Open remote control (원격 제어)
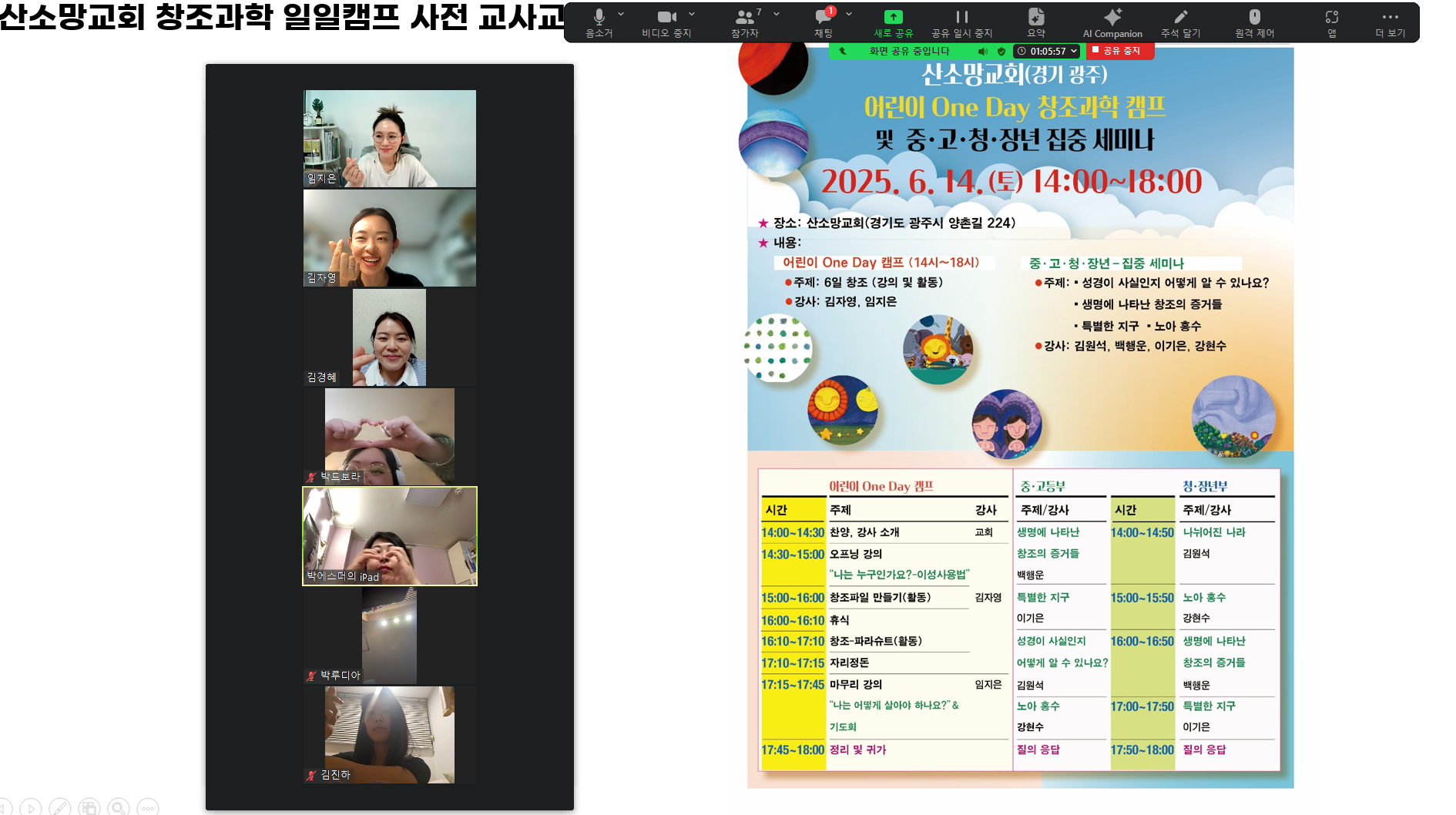The image size is (1456, 815). (1255, 22)
